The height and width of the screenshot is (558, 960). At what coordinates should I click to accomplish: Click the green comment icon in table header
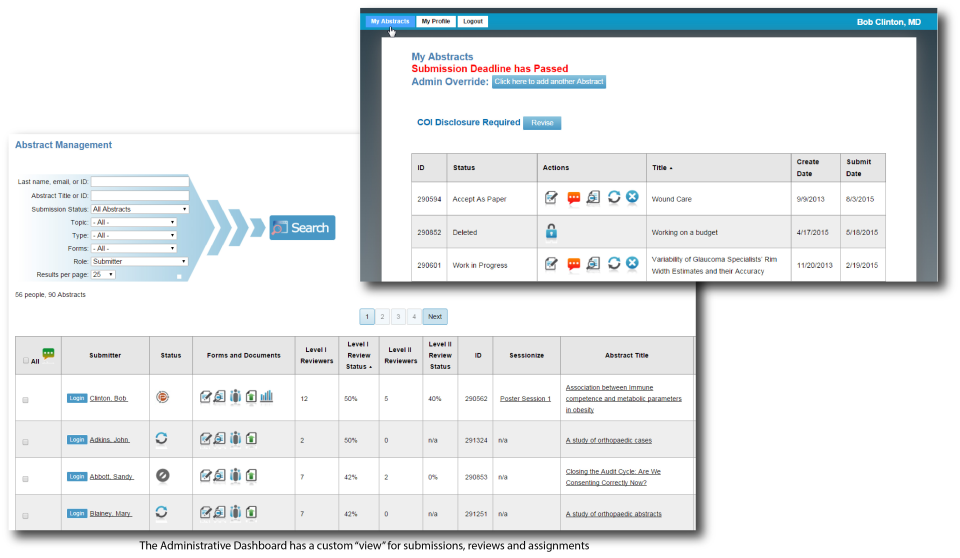pyautogui.click(x=48, y=353)
